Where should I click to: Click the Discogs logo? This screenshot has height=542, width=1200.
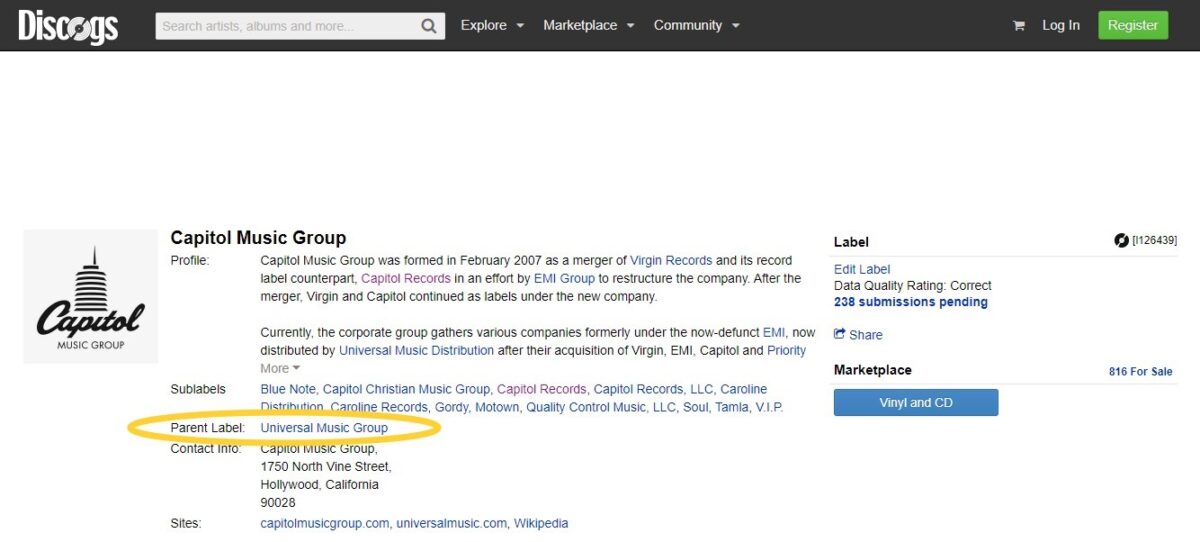[x=68, y=26]
